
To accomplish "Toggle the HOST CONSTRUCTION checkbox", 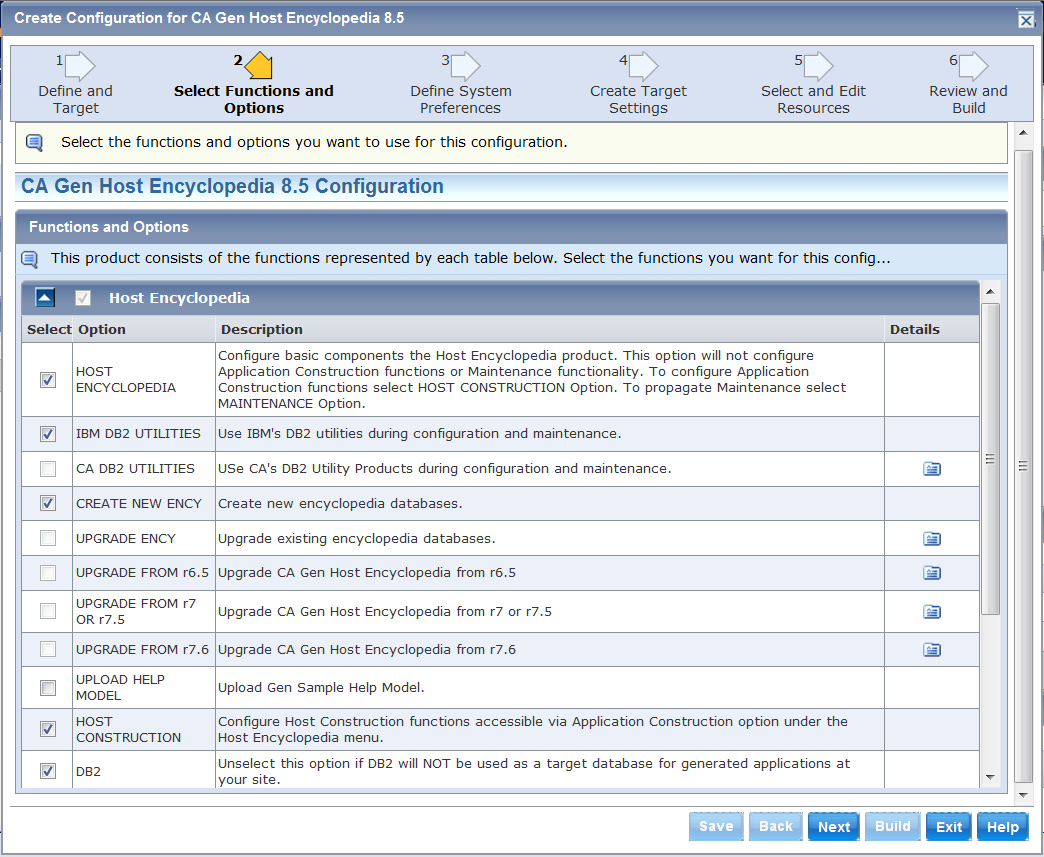I will coord(47,730).
